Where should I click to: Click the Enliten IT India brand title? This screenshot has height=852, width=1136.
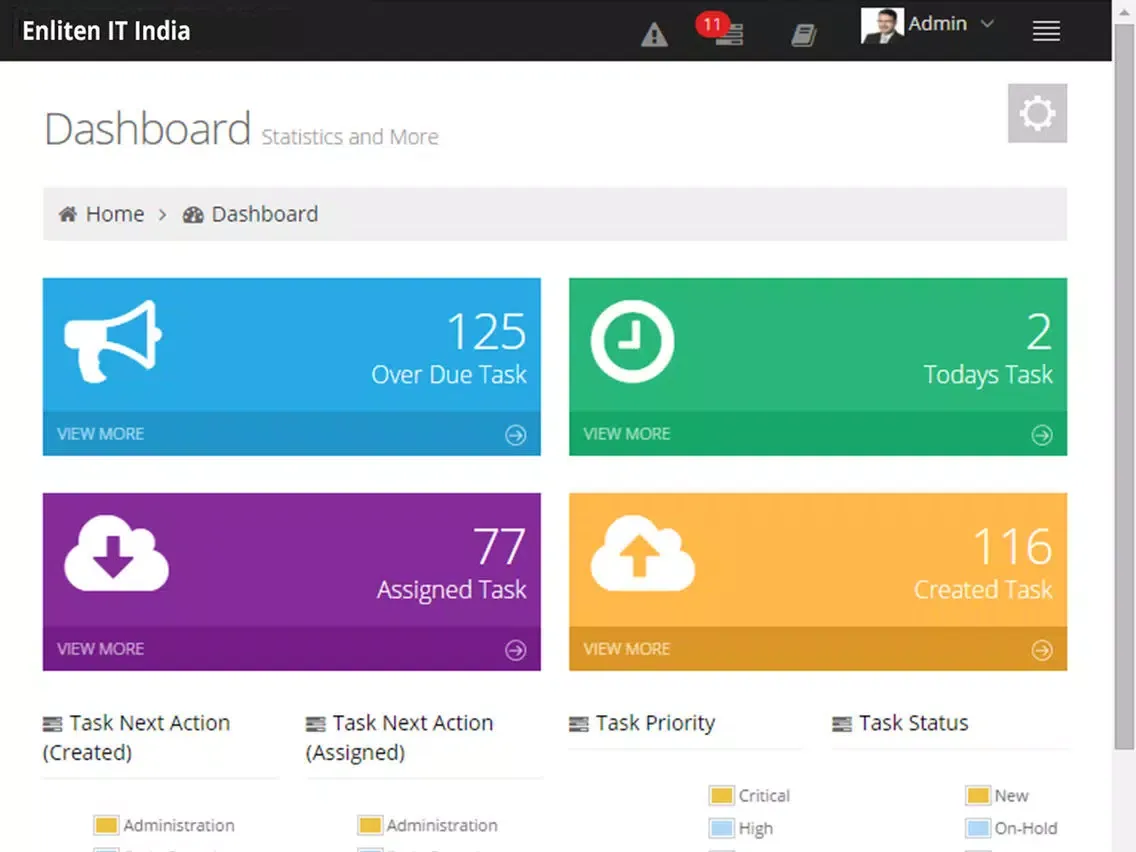[x=106, y=31]
